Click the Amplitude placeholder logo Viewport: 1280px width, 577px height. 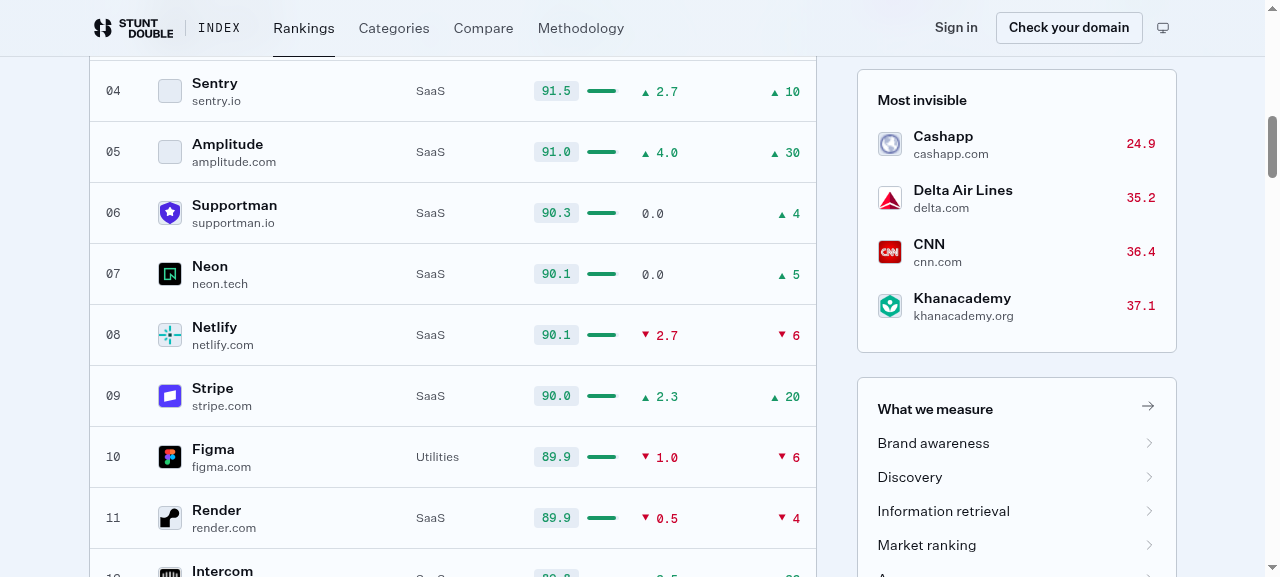(170, 152)
